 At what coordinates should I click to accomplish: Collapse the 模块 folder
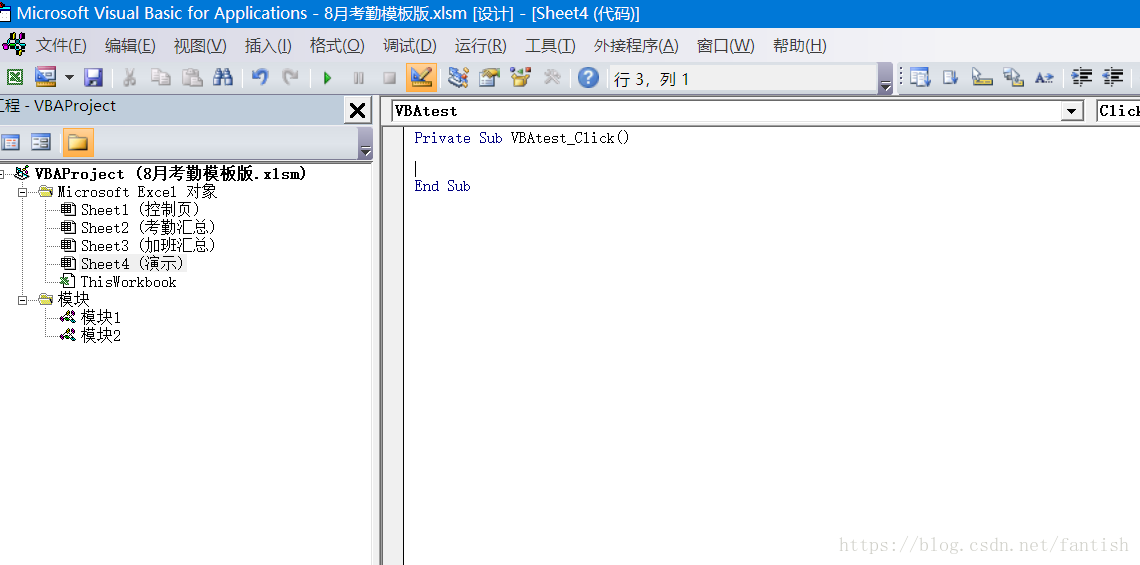23,300
